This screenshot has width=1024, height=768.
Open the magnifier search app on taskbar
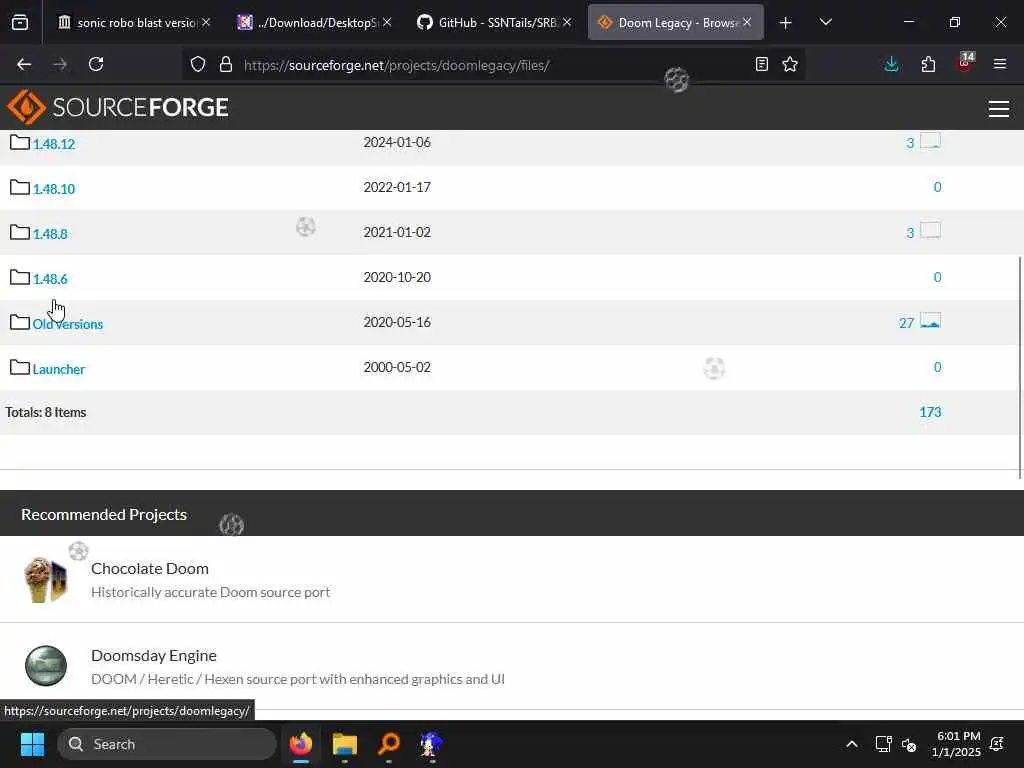point(389,744)
